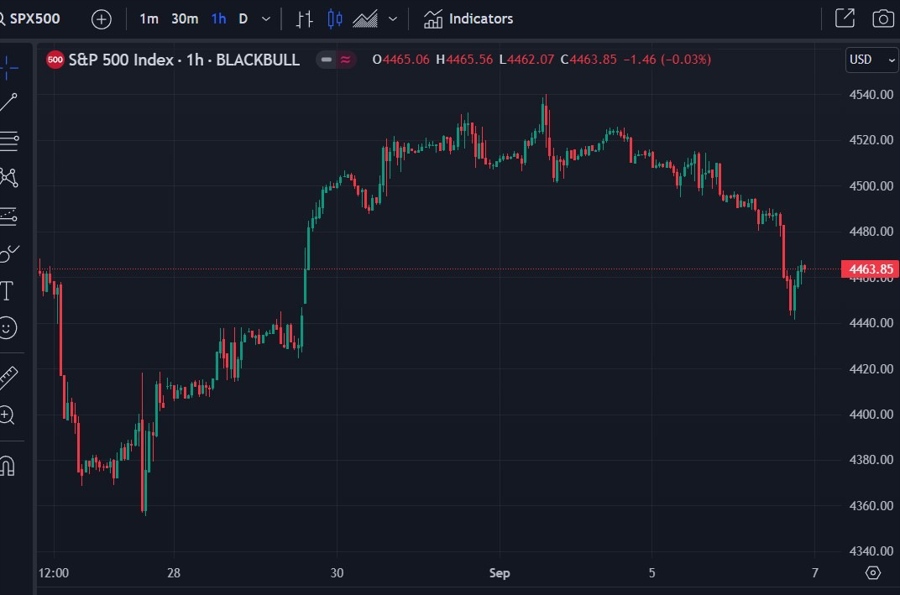Select the bars chart style
The image size is (900, 595).
coord(304,19)
